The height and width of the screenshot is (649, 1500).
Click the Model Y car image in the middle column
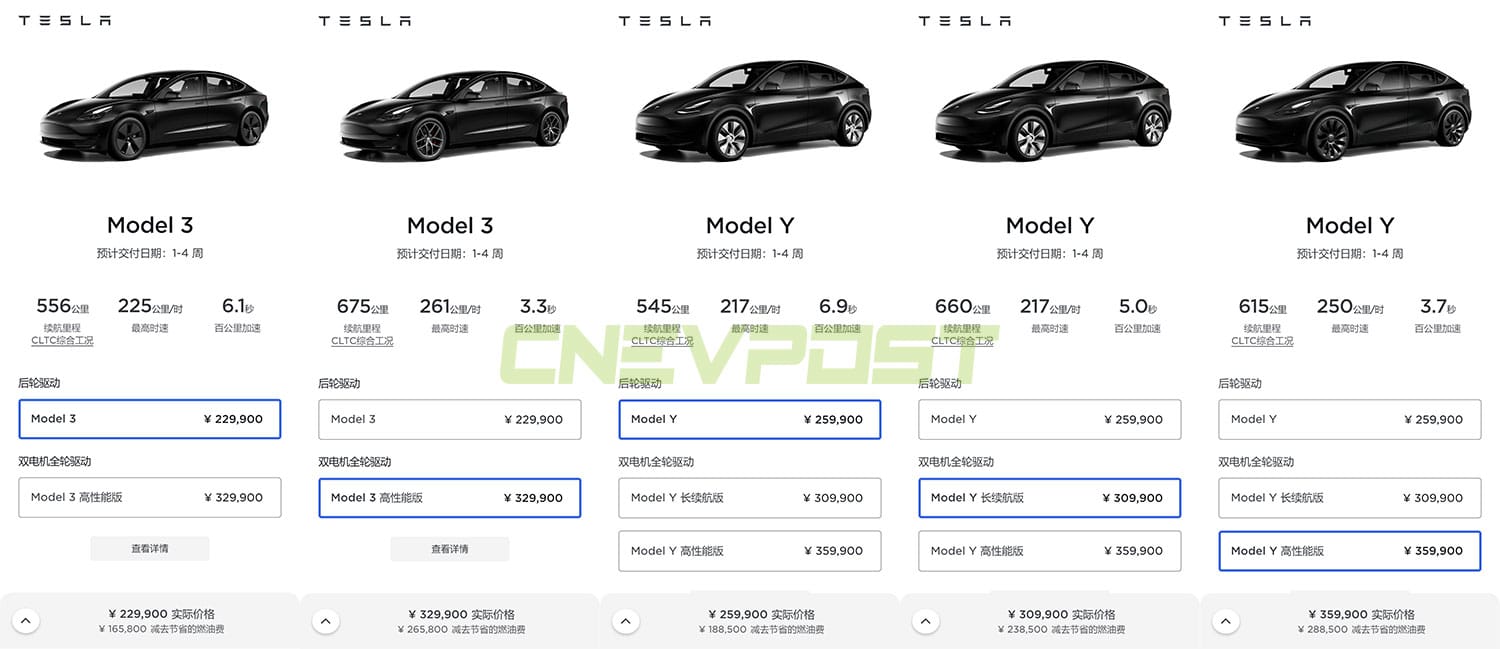tap(750, 110)
